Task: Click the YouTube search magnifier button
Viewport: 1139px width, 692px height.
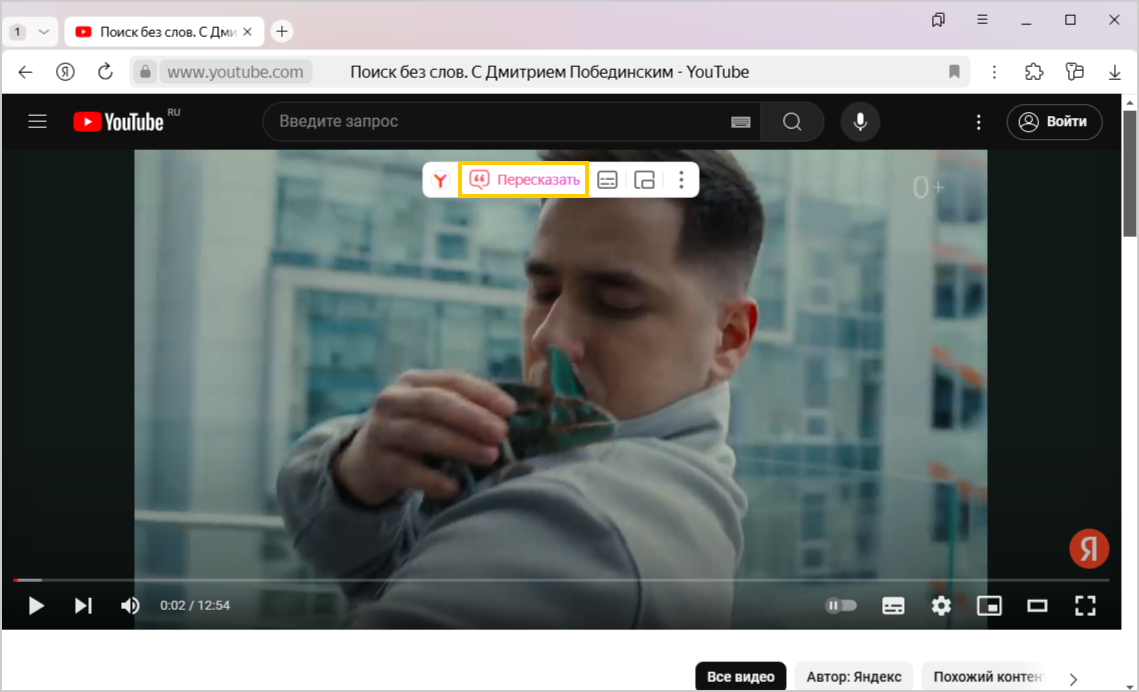Action: (792, 122)
